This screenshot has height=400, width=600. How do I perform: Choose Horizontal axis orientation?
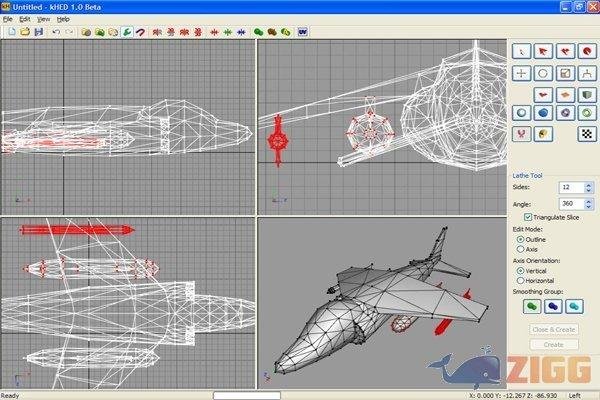pyautogui.click(x=520, y=281)
